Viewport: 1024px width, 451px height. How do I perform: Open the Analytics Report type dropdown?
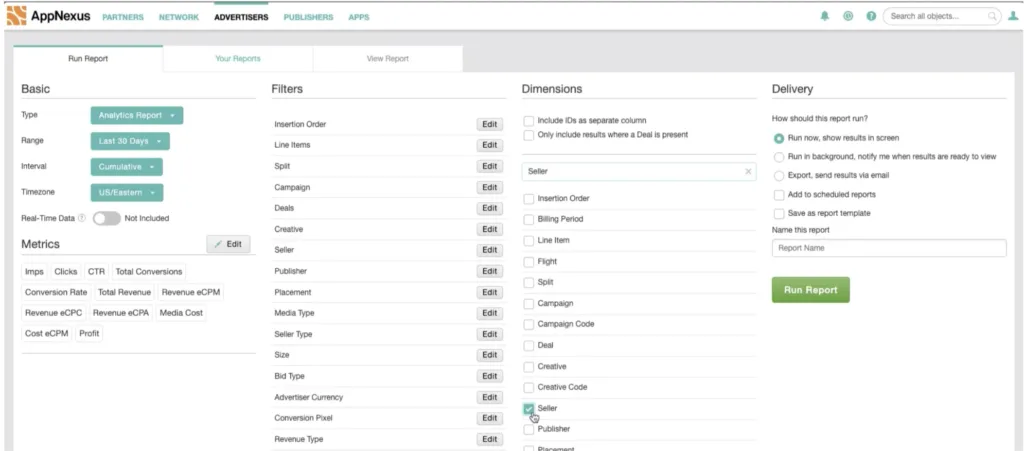click(x=137, y=116)
